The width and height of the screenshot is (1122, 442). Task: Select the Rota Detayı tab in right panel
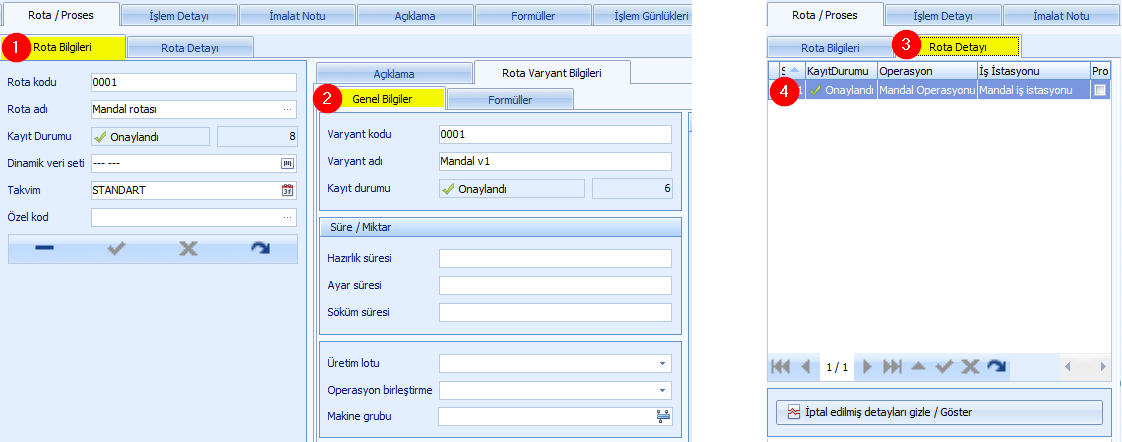coord(956,46)
